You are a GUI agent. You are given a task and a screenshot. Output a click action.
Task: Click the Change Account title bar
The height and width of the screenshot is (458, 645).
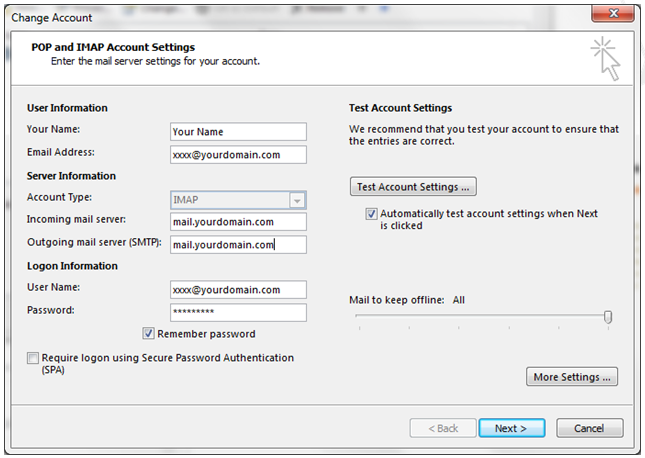(x=300, y=16)
